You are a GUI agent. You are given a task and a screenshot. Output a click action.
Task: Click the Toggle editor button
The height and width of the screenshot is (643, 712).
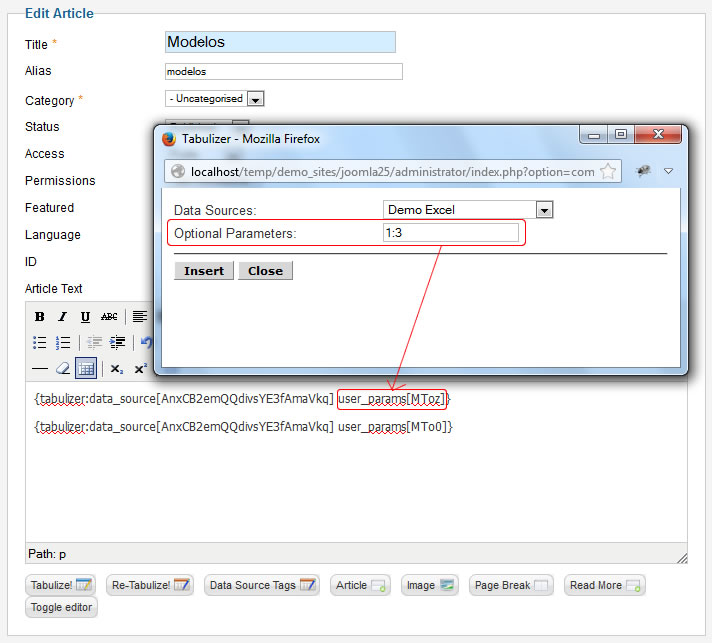coord(63,607)
